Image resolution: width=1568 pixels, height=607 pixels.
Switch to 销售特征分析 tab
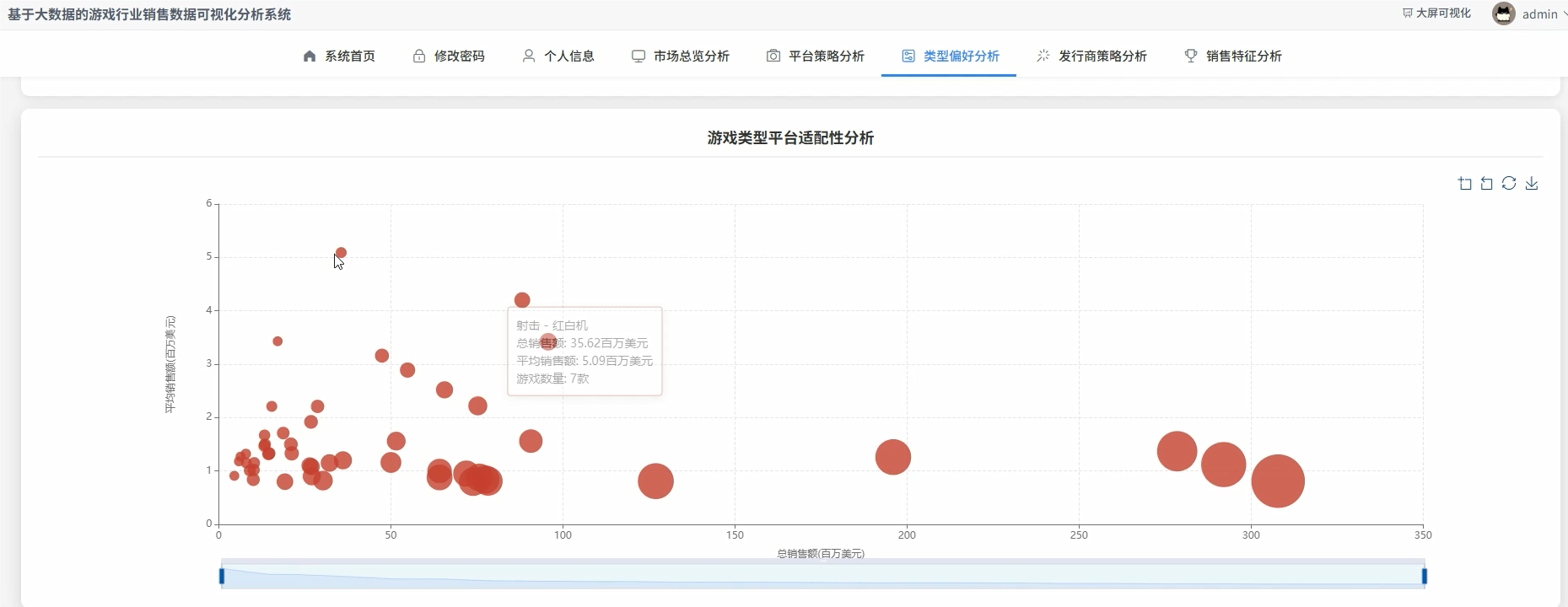[1233, 56]
